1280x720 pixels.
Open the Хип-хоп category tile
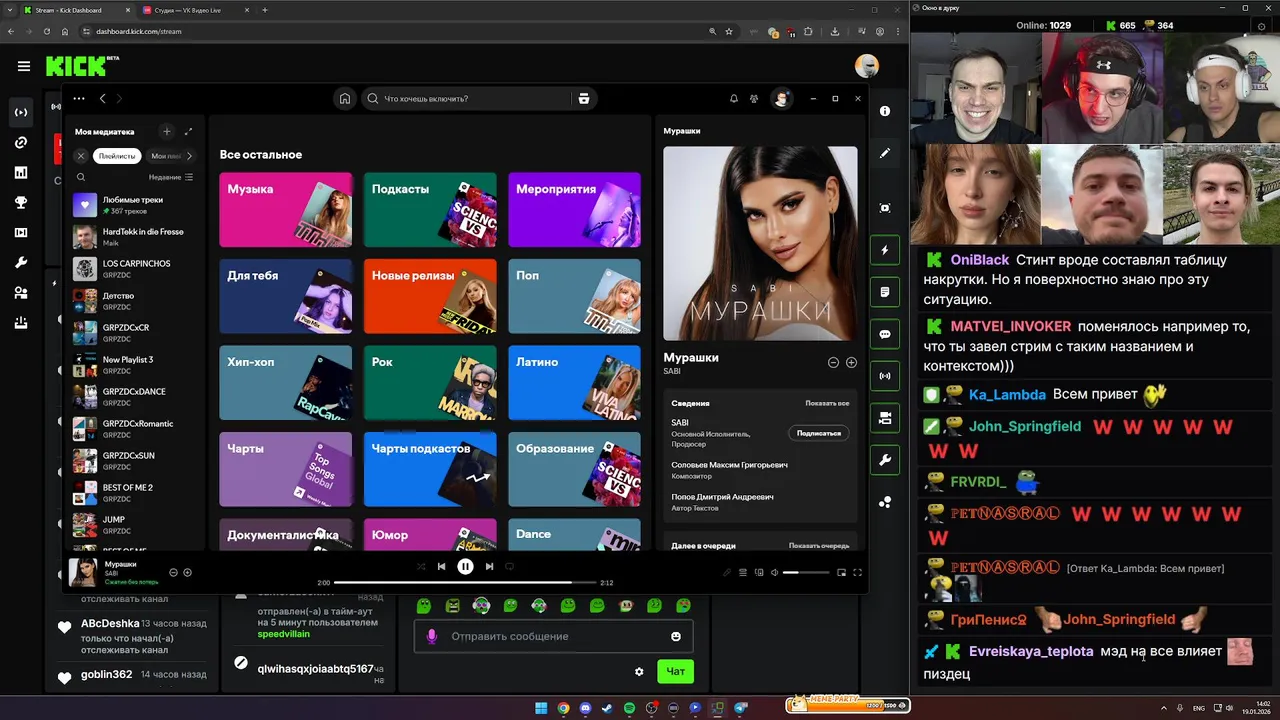(286, 383)
